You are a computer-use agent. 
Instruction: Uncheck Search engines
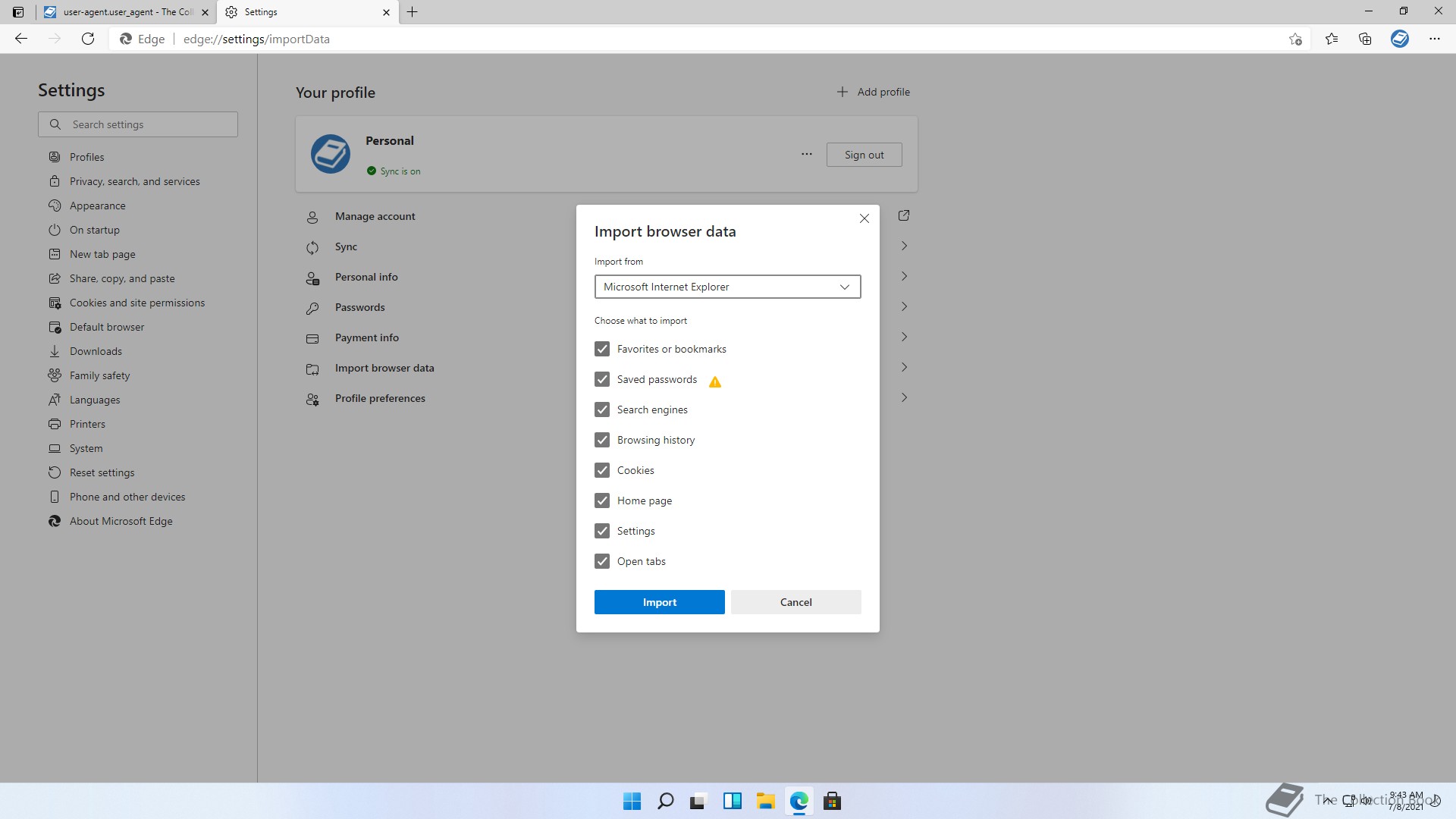point(602,409)
